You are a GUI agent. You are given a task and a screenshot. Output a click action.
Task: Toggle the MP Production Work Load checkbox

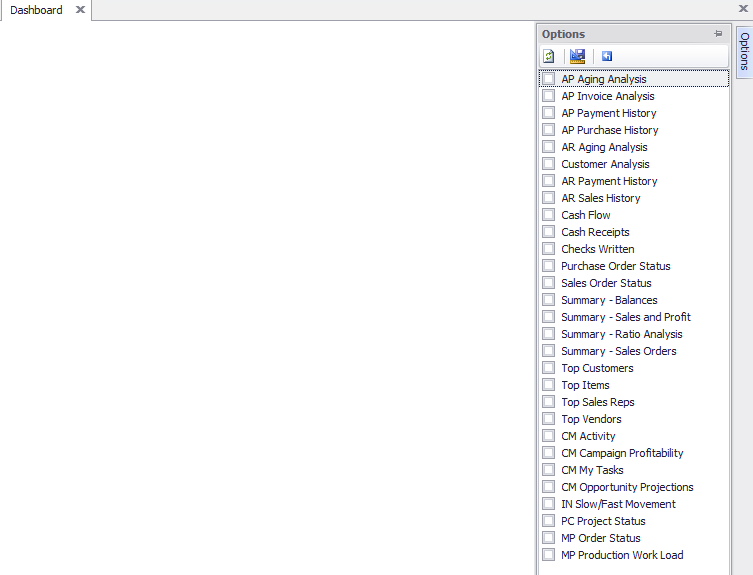tap(548, 555)
